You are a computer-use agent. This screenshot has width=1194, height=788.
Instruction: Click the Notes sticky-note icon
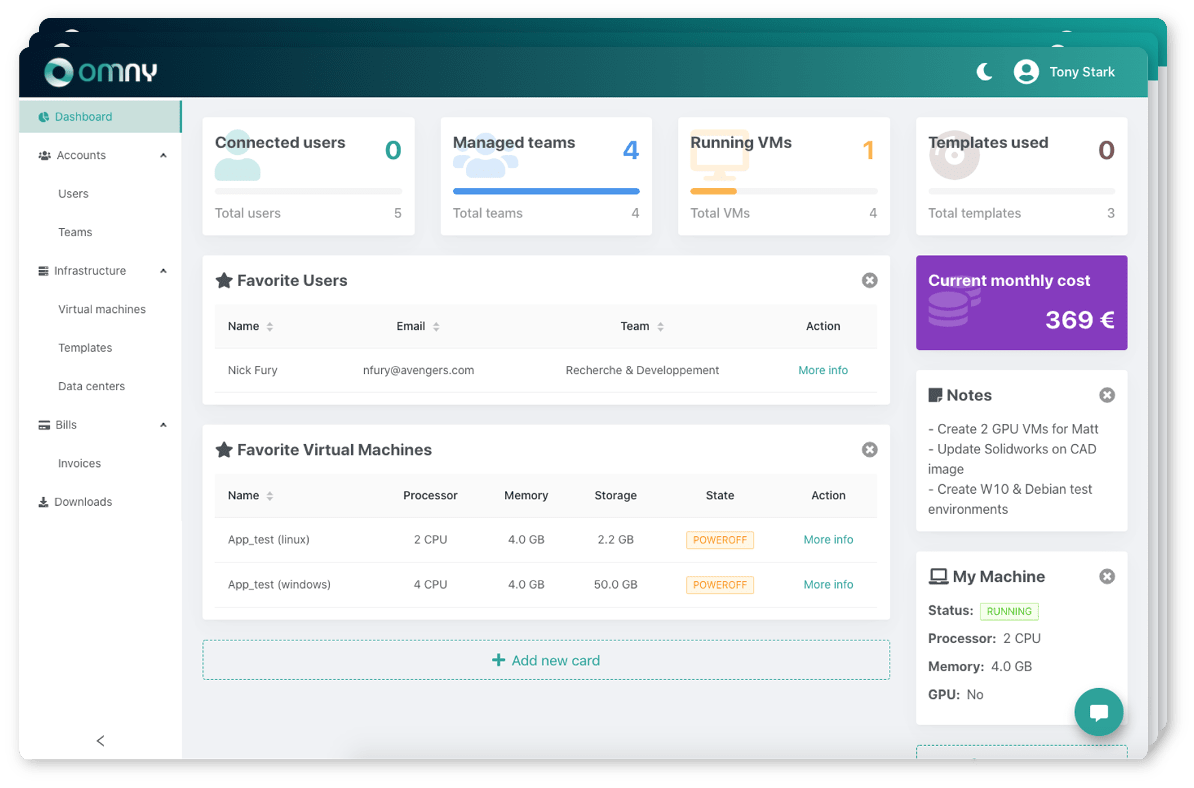pyautogui.click(x=935, y=395)
